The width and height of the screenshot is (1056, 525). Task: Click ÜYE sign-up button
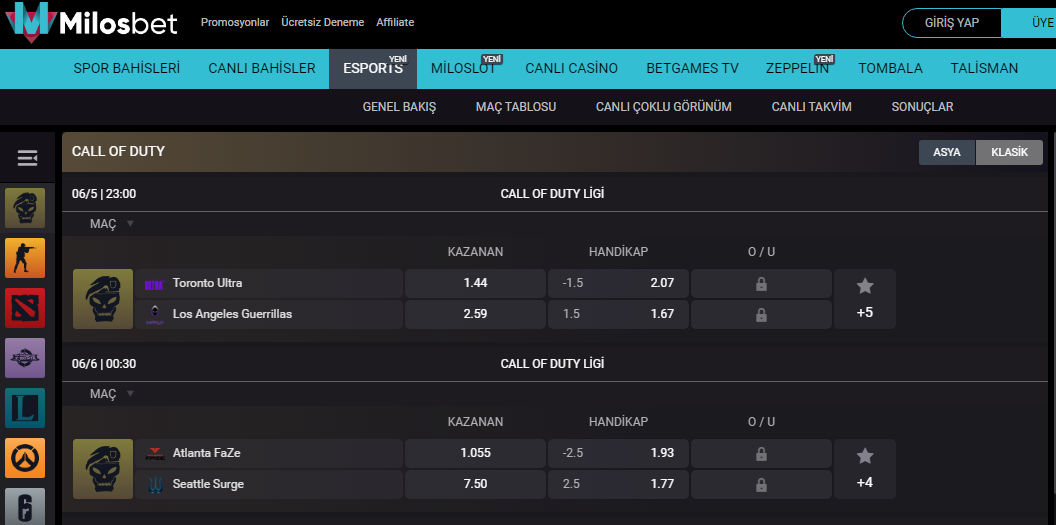[x=1029, y=23]
